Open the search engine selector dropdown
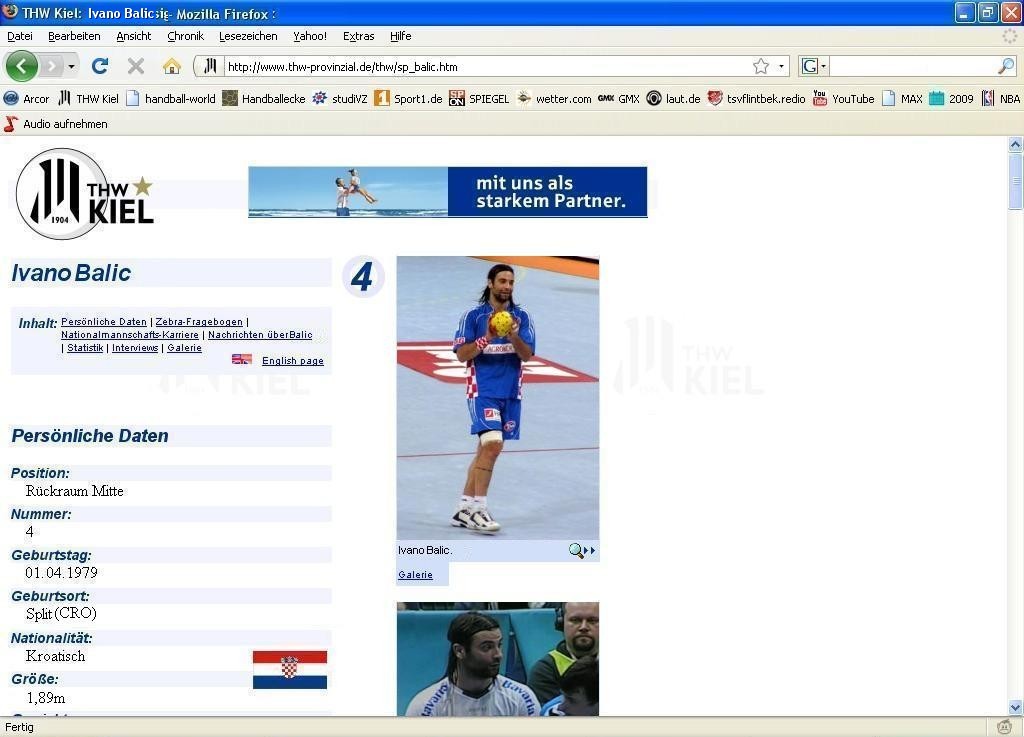Screen dimensions: 1024x737 pyautogui.click(x=813, y=66)
